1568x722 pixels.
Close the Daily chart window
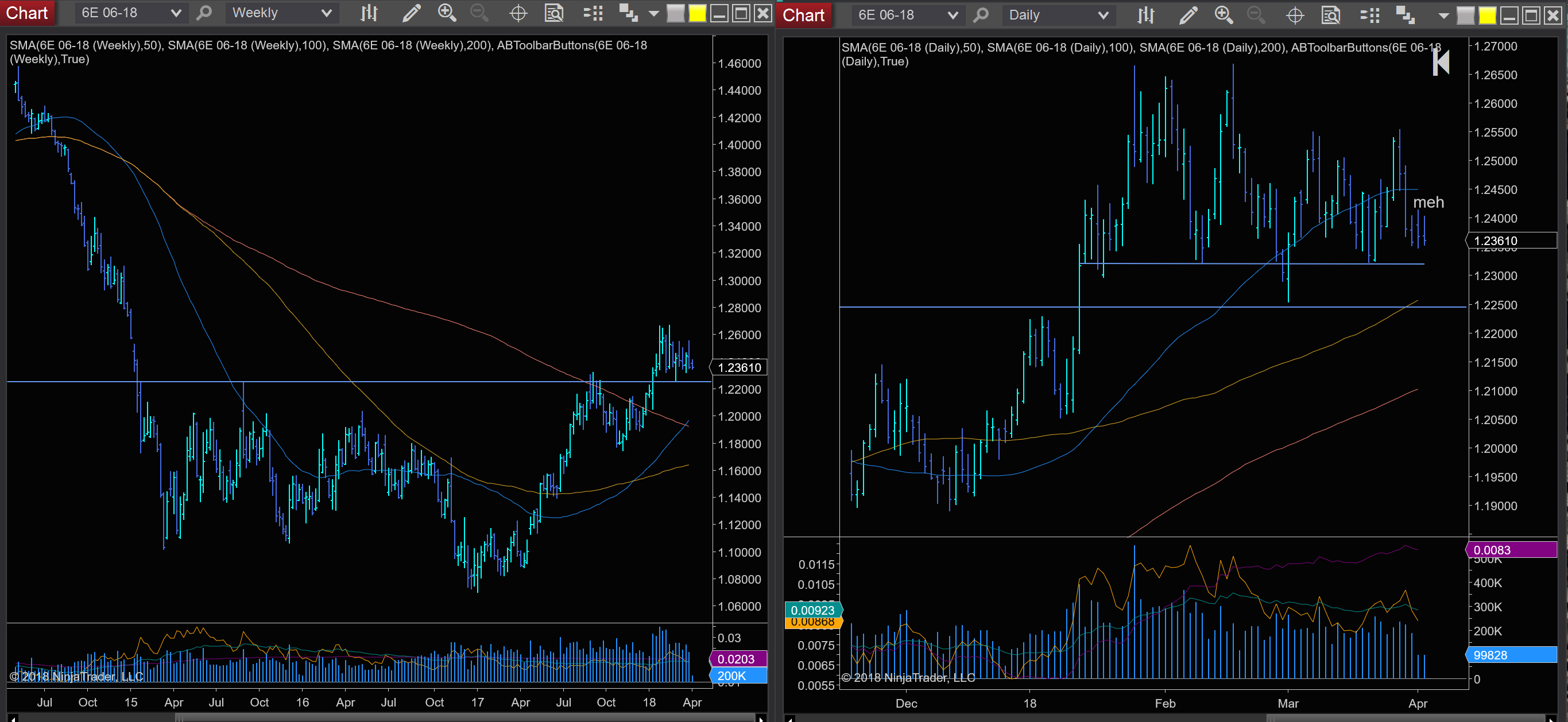click(x=1552, y=15)
